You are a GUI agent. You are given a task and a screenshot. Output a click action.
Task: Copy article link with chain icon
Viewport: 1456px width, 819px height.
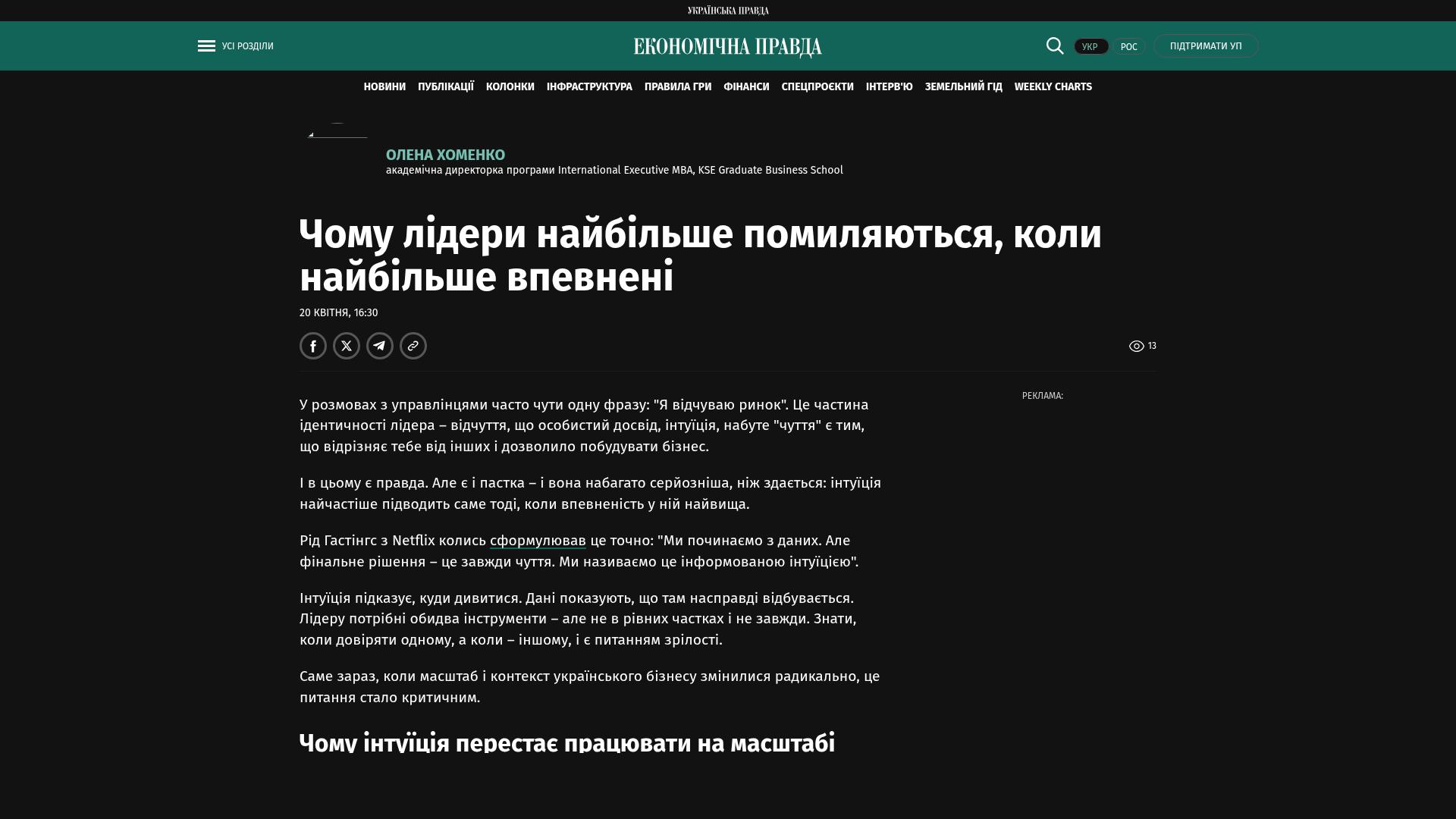pos(413,346)
